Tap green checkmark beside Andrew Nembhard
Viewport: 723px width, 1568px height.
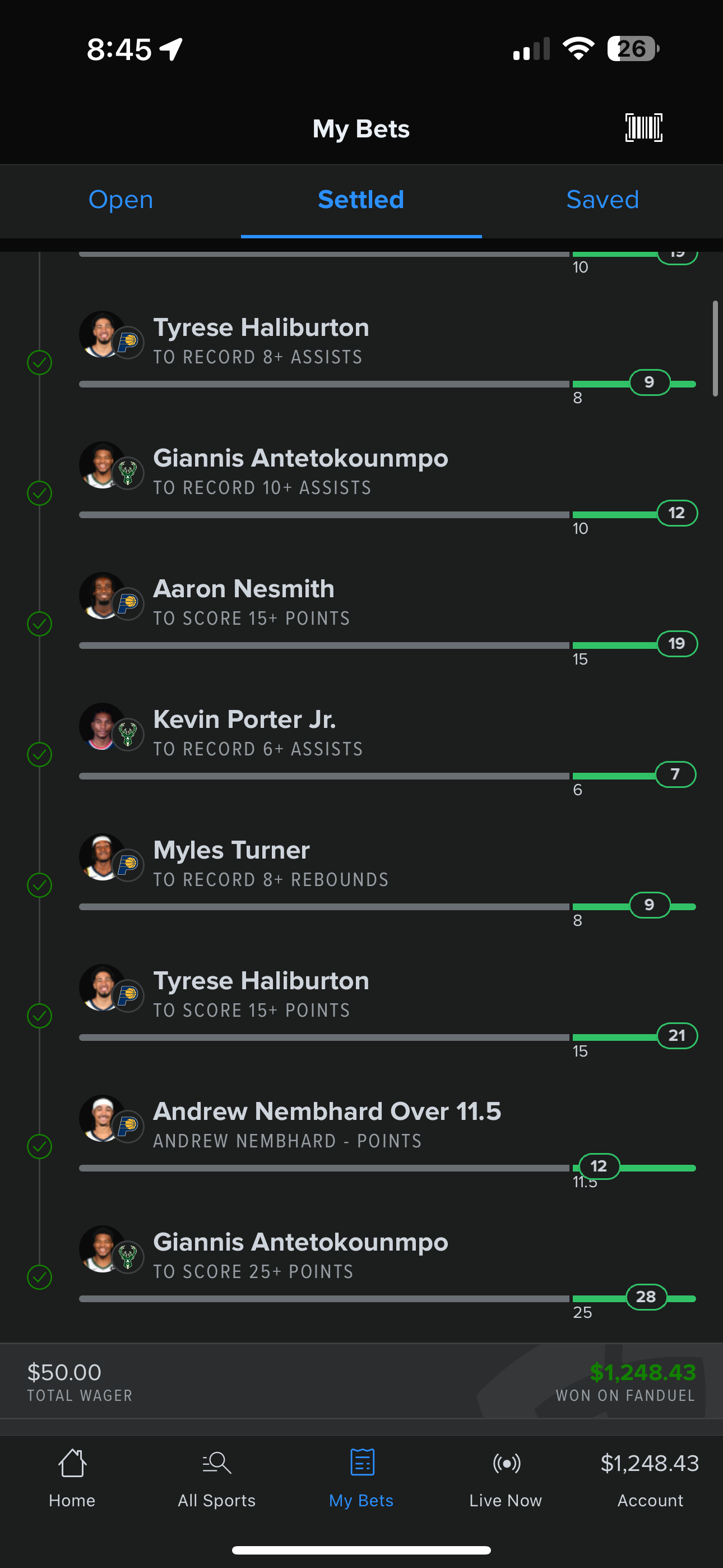(x=40, y=1147)
